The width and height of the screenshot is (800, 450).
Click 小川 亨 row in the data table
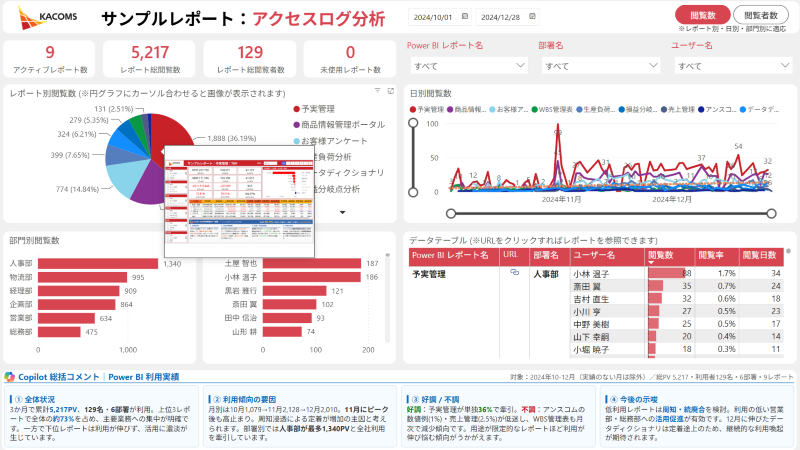(677, 311)
